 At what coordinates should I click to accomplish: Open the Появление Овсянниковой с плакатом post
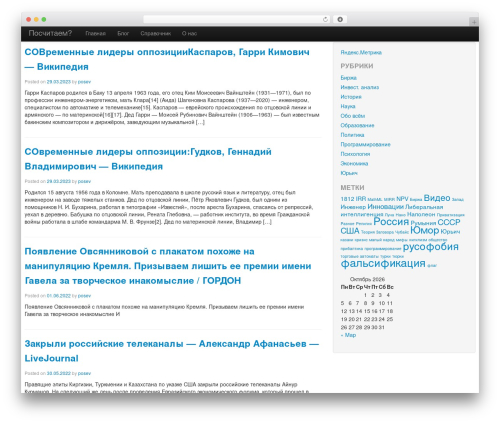[168, 266]
